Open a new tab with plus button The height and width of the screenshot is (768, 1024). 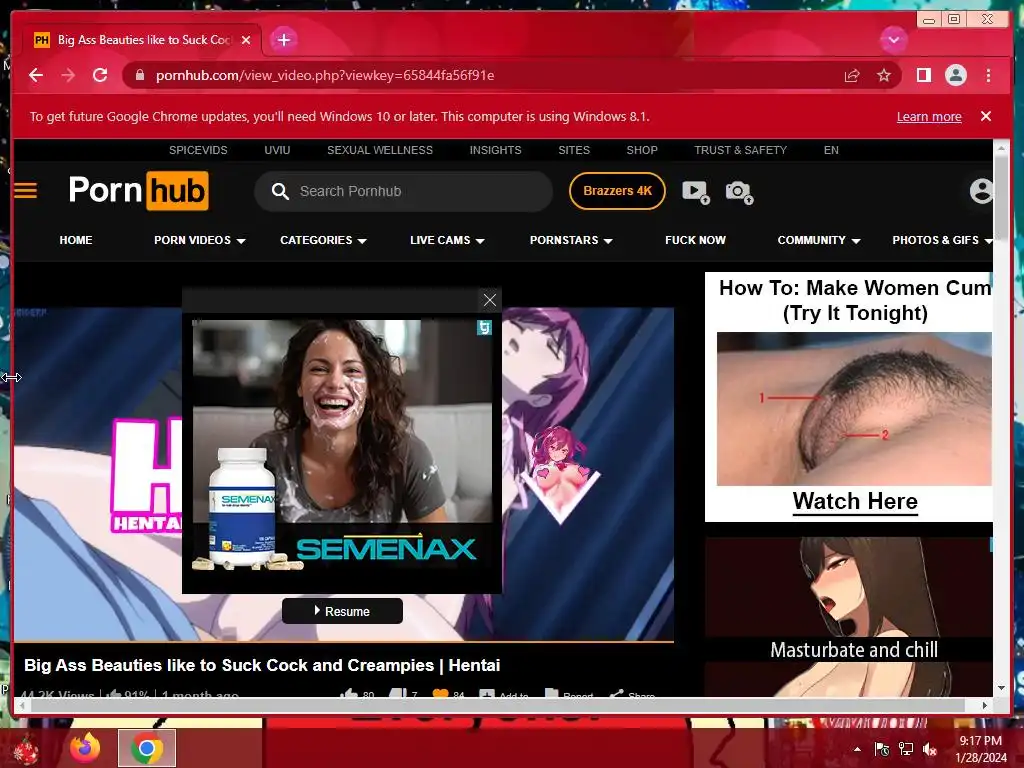(x=283, y=40)
